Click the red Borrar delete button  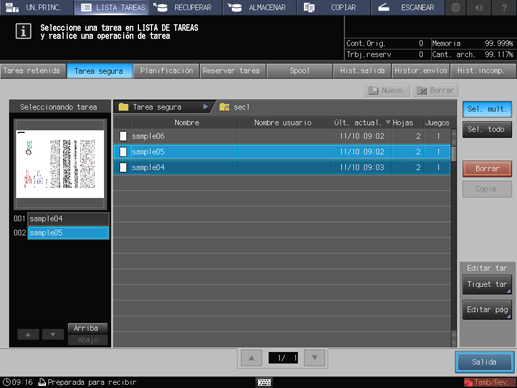[x=487, y=169]
